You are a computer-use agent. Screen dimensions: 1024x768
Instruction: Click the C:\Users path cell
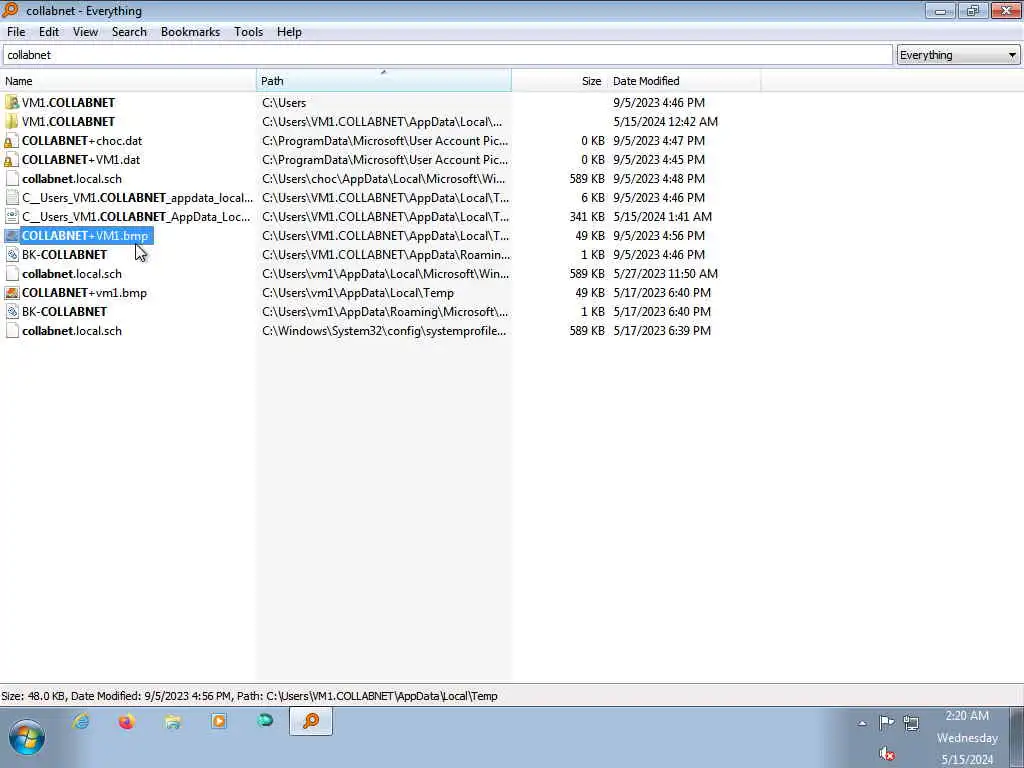coord(284,103)
